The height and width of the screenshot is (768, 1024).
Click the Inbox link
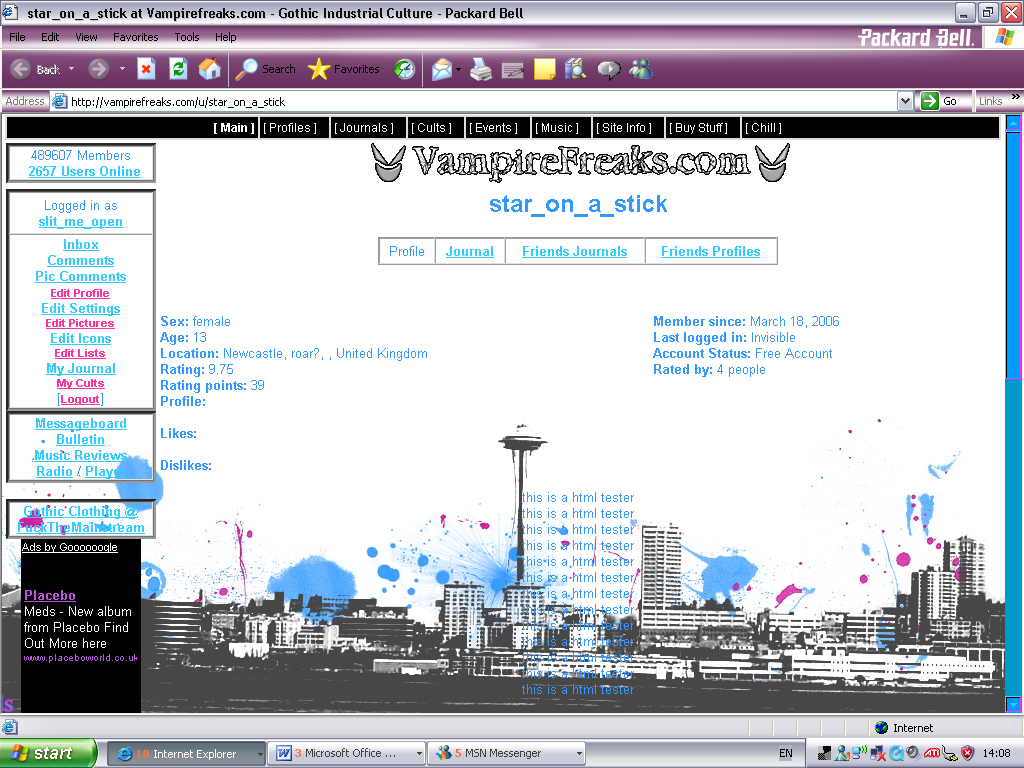(81, 244)
